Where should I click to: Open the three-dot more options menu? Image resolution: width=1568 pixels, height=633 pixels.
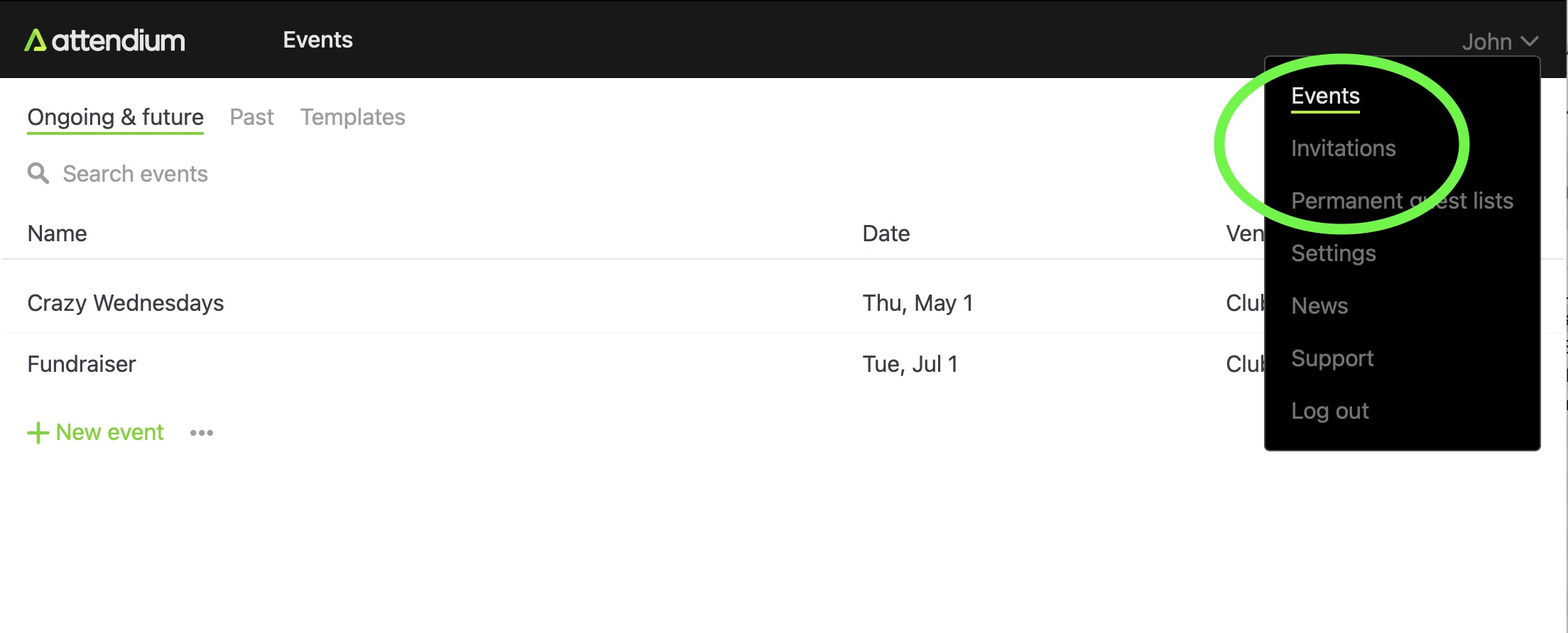pos(202,433)
